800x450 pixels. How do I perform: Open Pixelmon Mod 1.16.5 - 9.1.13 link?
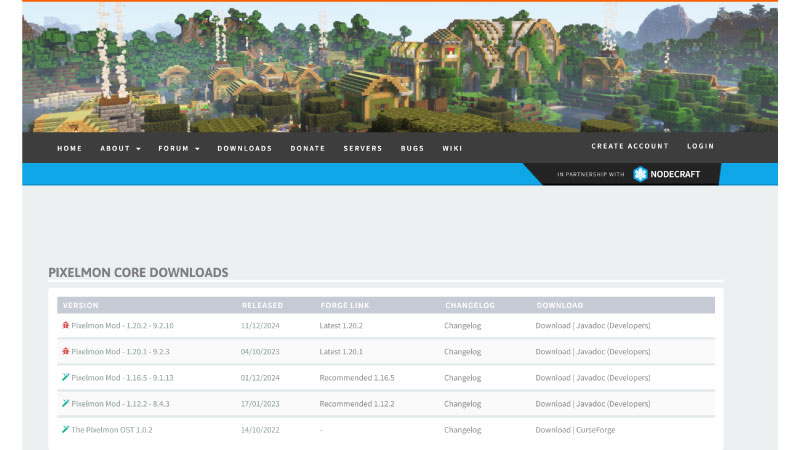(122, 378)
